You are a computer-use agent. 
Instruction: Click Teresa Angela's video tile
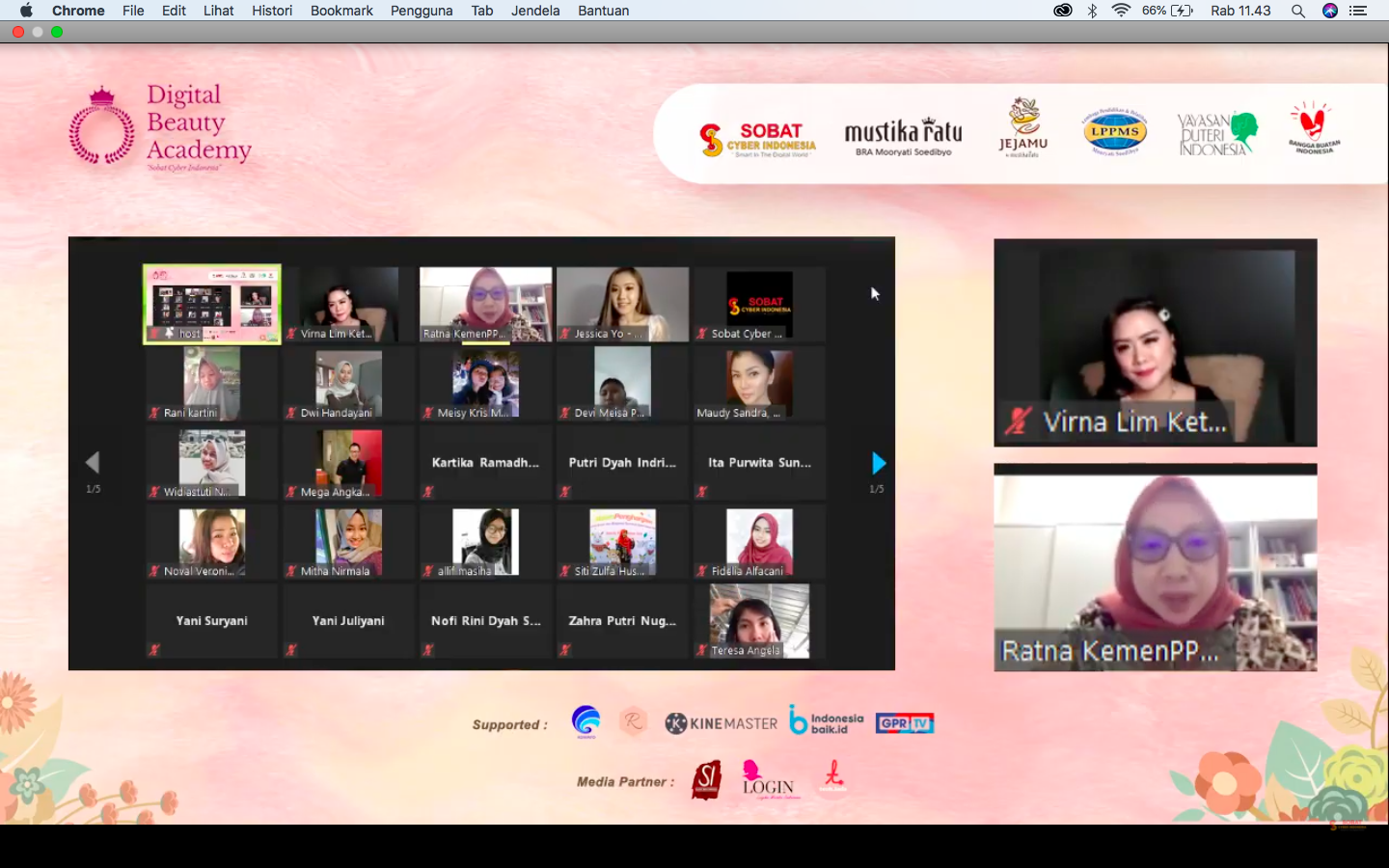(x=759, y=620)
